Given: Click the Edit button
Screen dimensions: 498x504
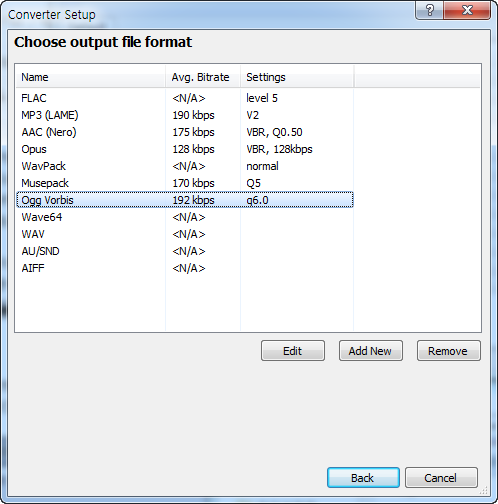Looking at the screenshot, I should tap(293, 351).
